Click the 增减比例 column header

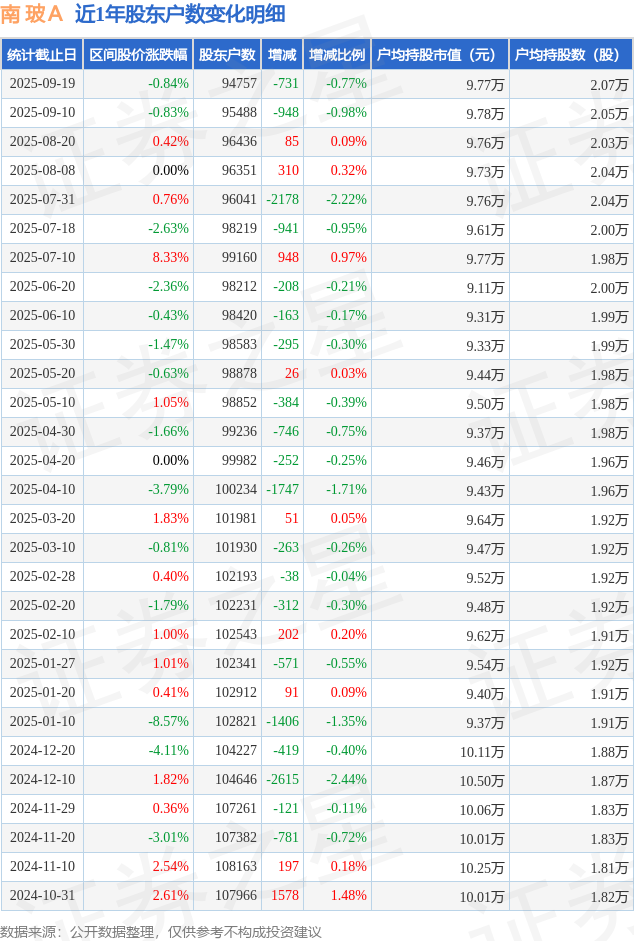pyautogui.click(x=336, y=55)
